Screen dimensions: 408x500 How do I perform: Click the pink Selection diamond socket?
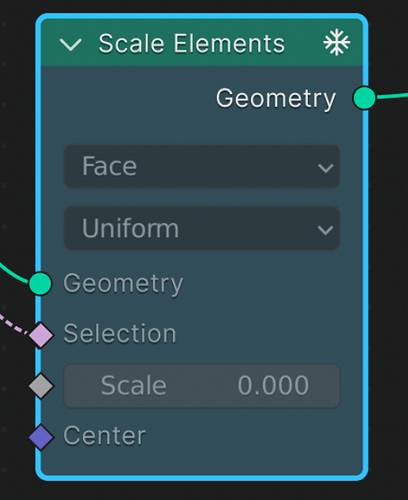pyautogui.click(x=41, y=335)
